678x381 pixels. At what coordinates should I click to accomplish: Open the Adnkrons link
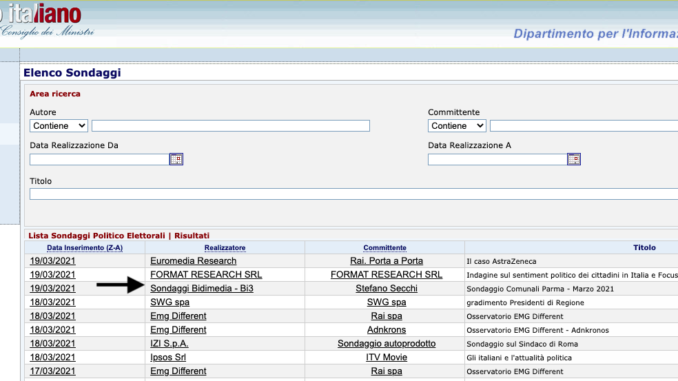[x=387, y=330]
